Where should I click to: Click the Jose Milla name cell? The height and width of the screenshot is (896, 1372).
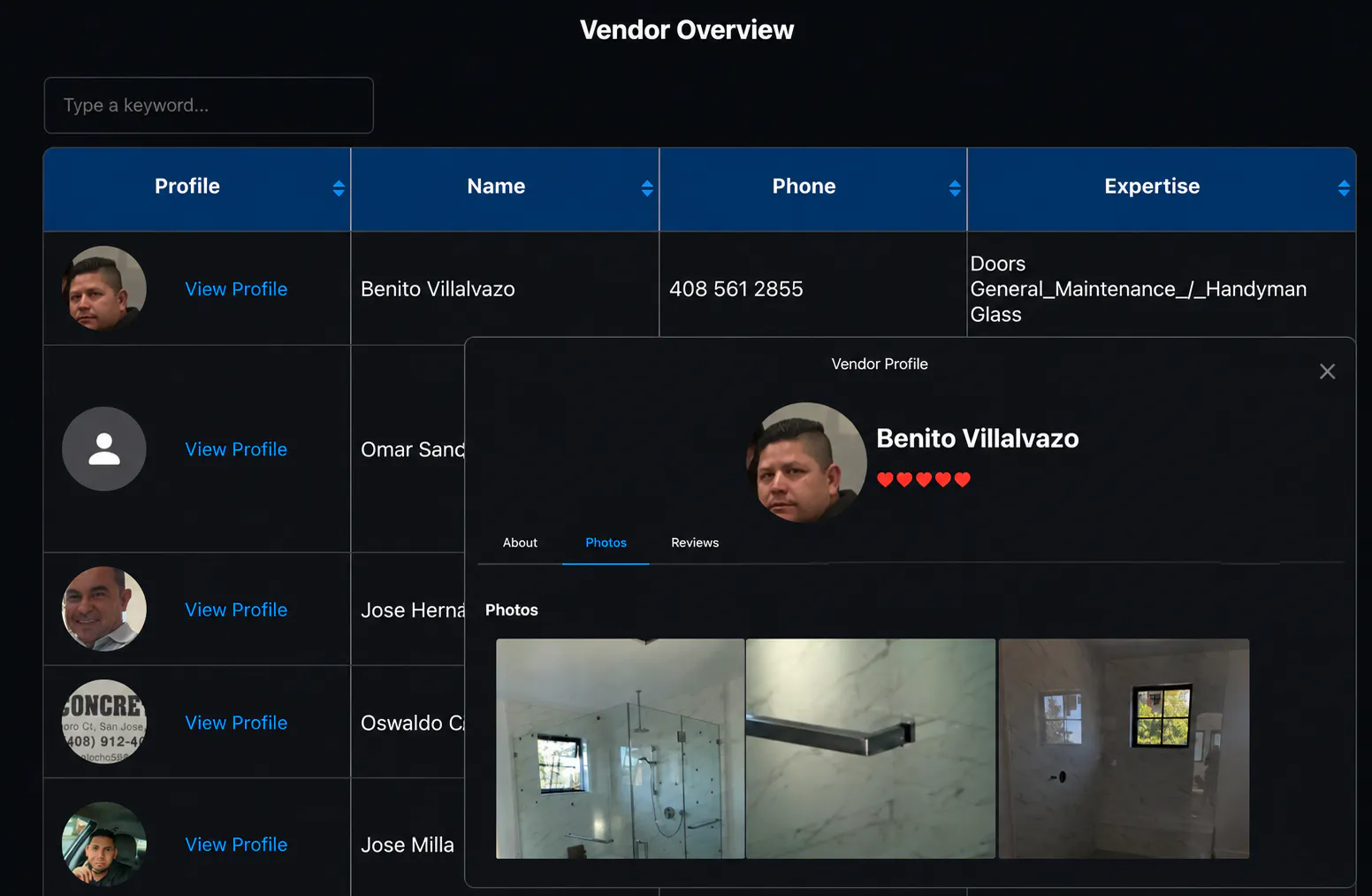[408, 845]
